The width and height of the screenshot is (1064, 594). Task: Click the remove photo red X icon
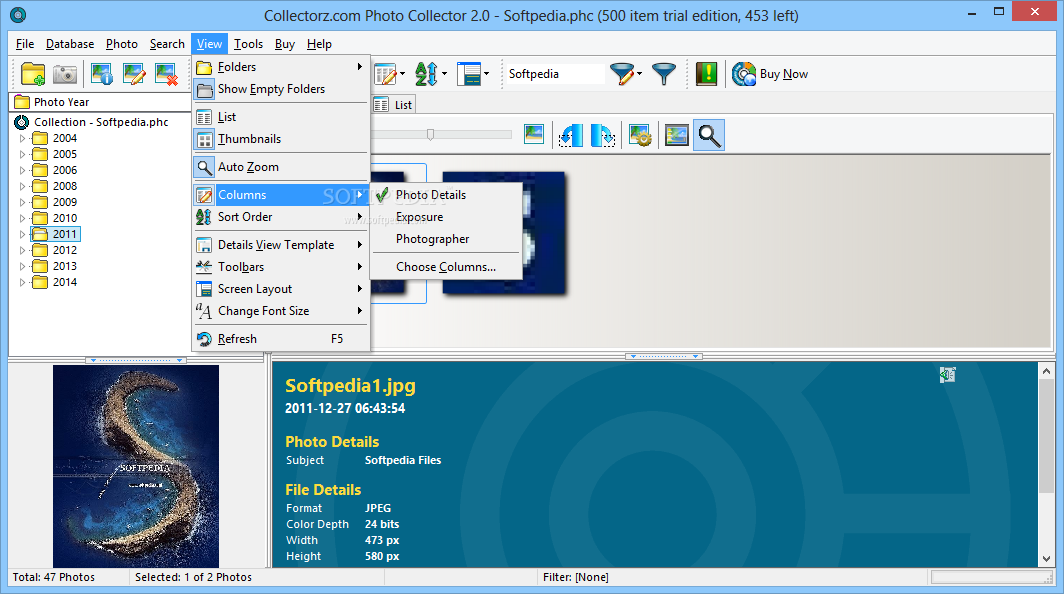click(166, 74)
